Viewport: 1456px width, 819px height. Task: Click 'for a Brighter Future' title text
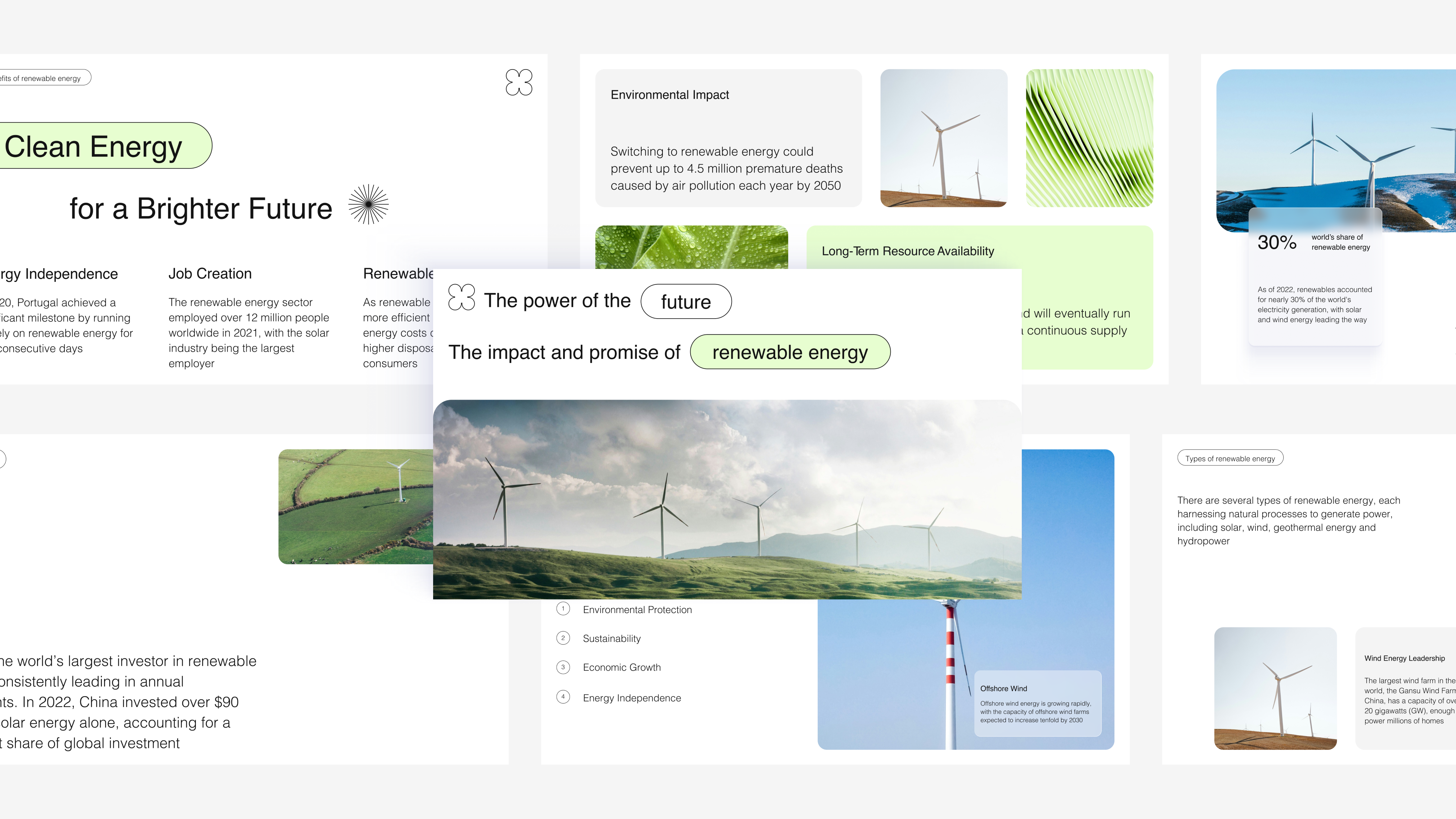click(201, 208)
